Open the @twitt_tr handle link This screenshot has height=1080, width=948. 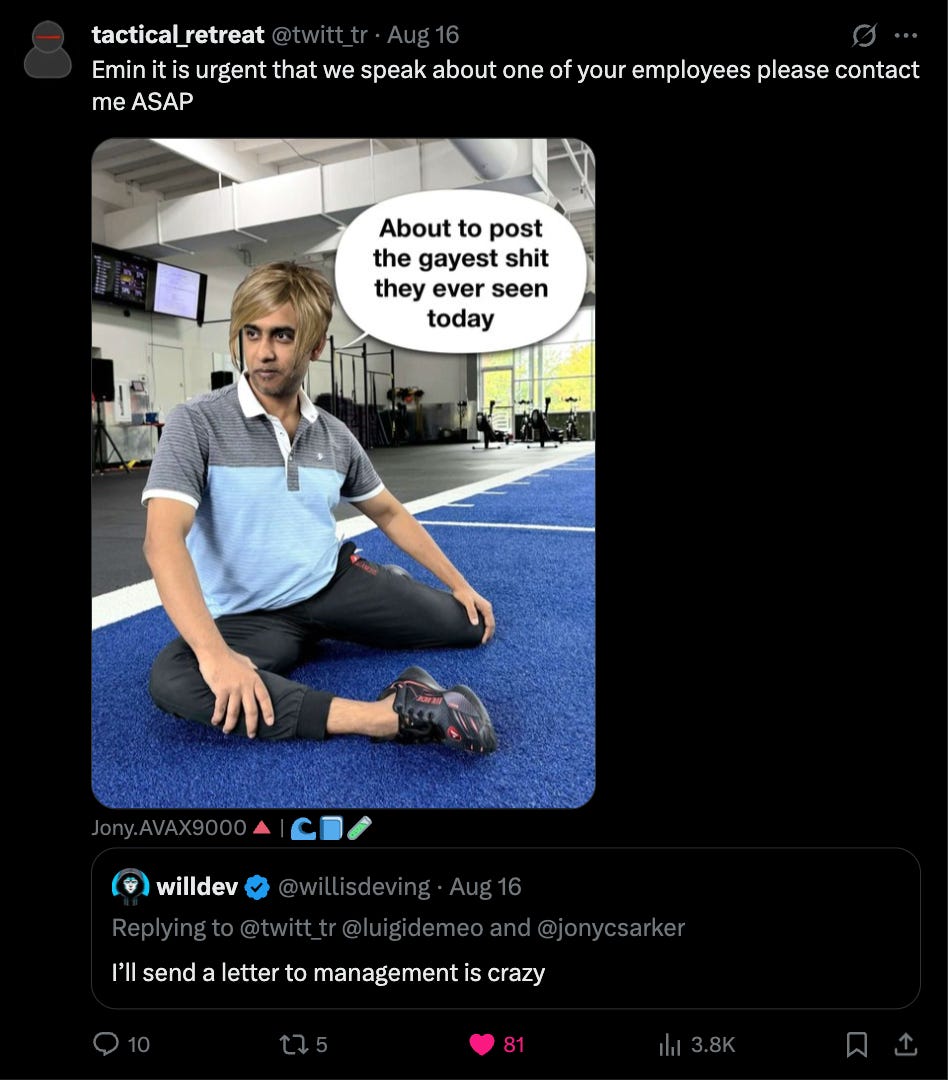[x=320, y=34]
